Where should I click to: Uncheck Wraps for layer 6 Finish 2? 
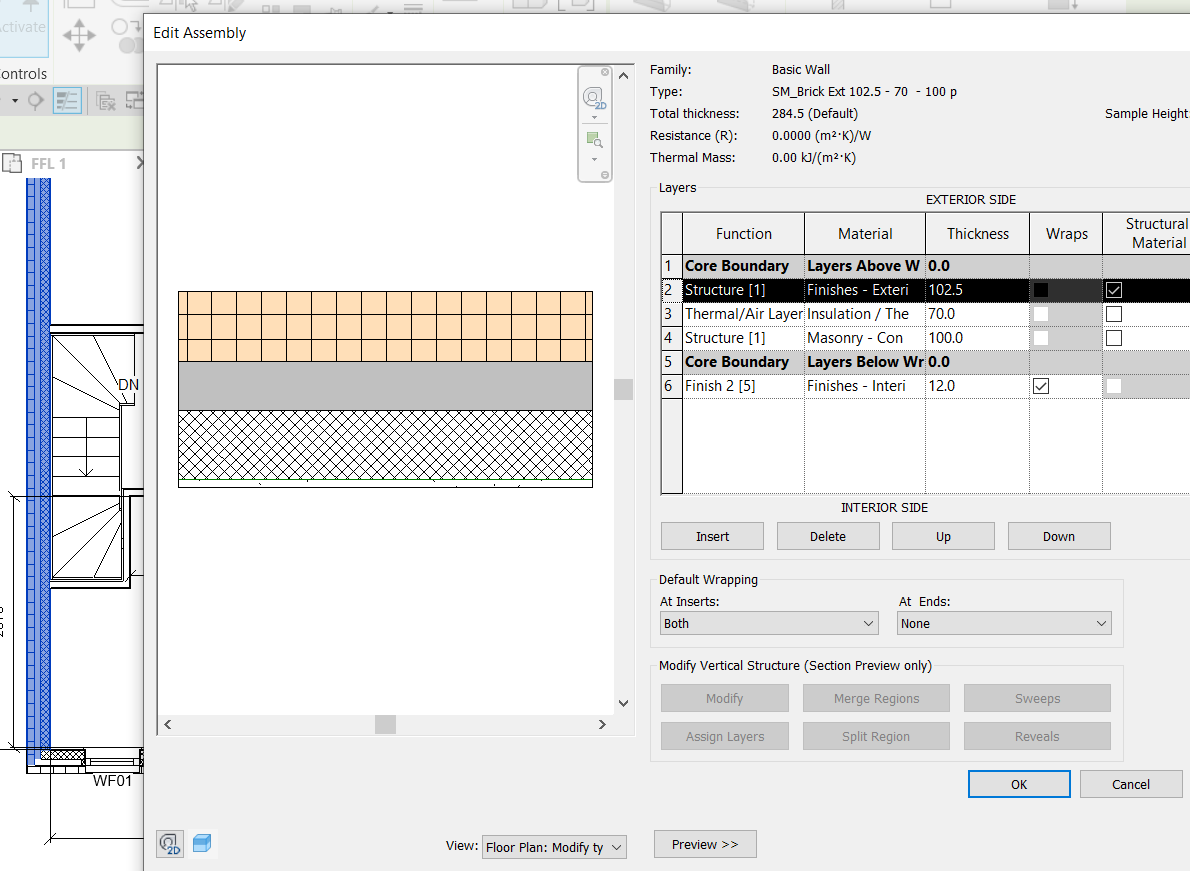[x=1040, y=385]
